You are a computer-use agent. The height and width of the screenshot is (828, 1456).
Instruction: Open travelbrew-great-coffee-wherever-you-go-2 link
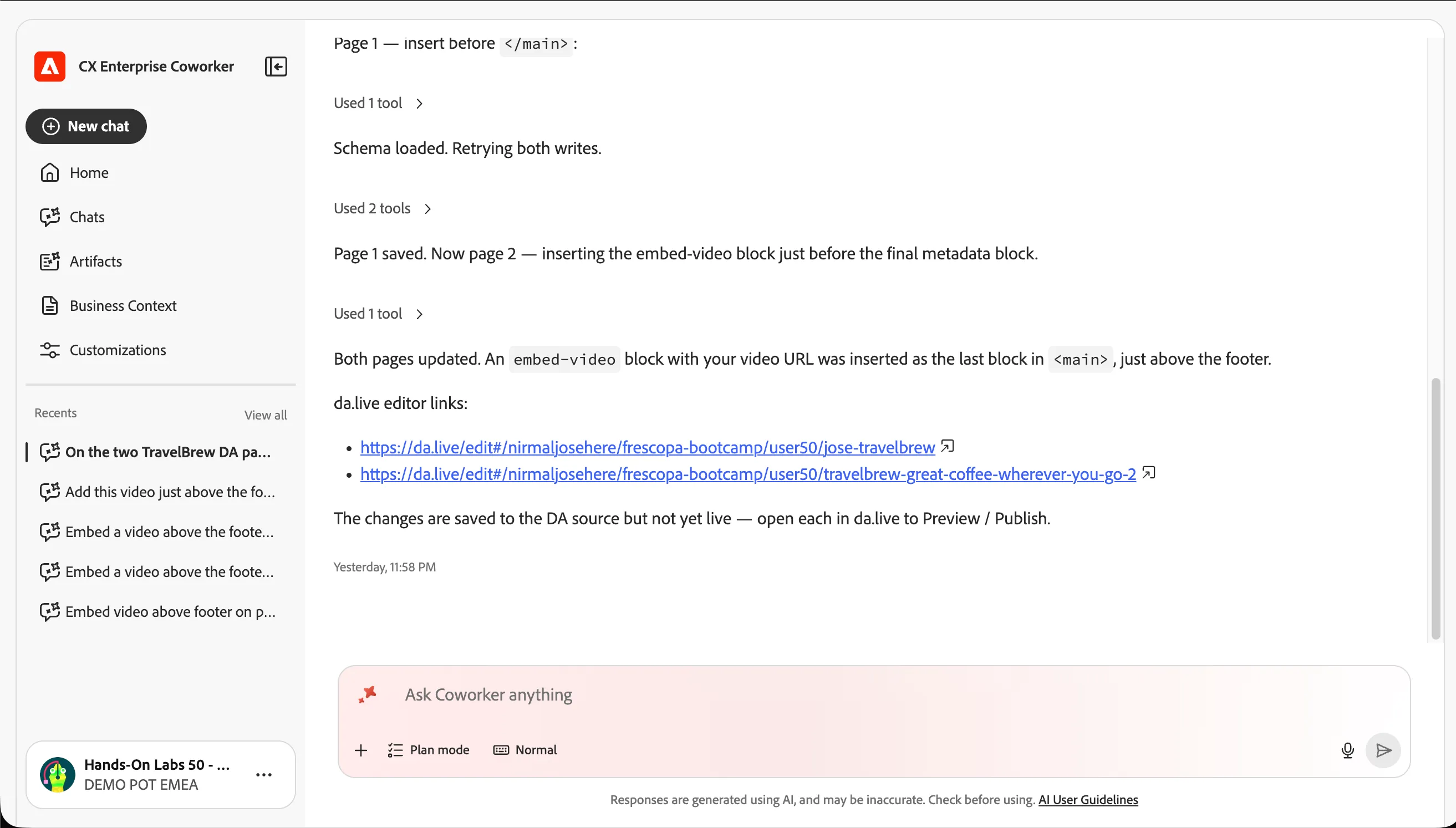(x=748, y=474)
